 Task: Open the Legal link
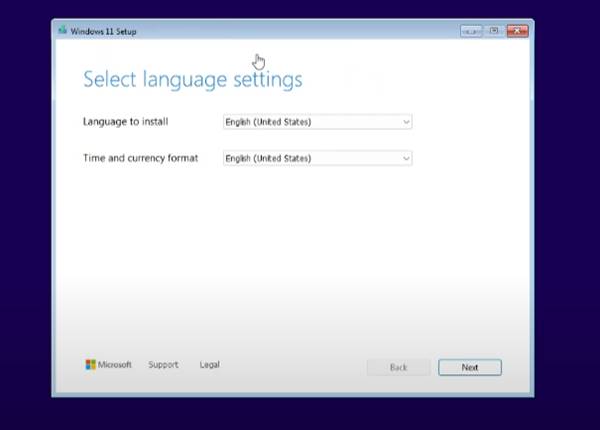209,365
